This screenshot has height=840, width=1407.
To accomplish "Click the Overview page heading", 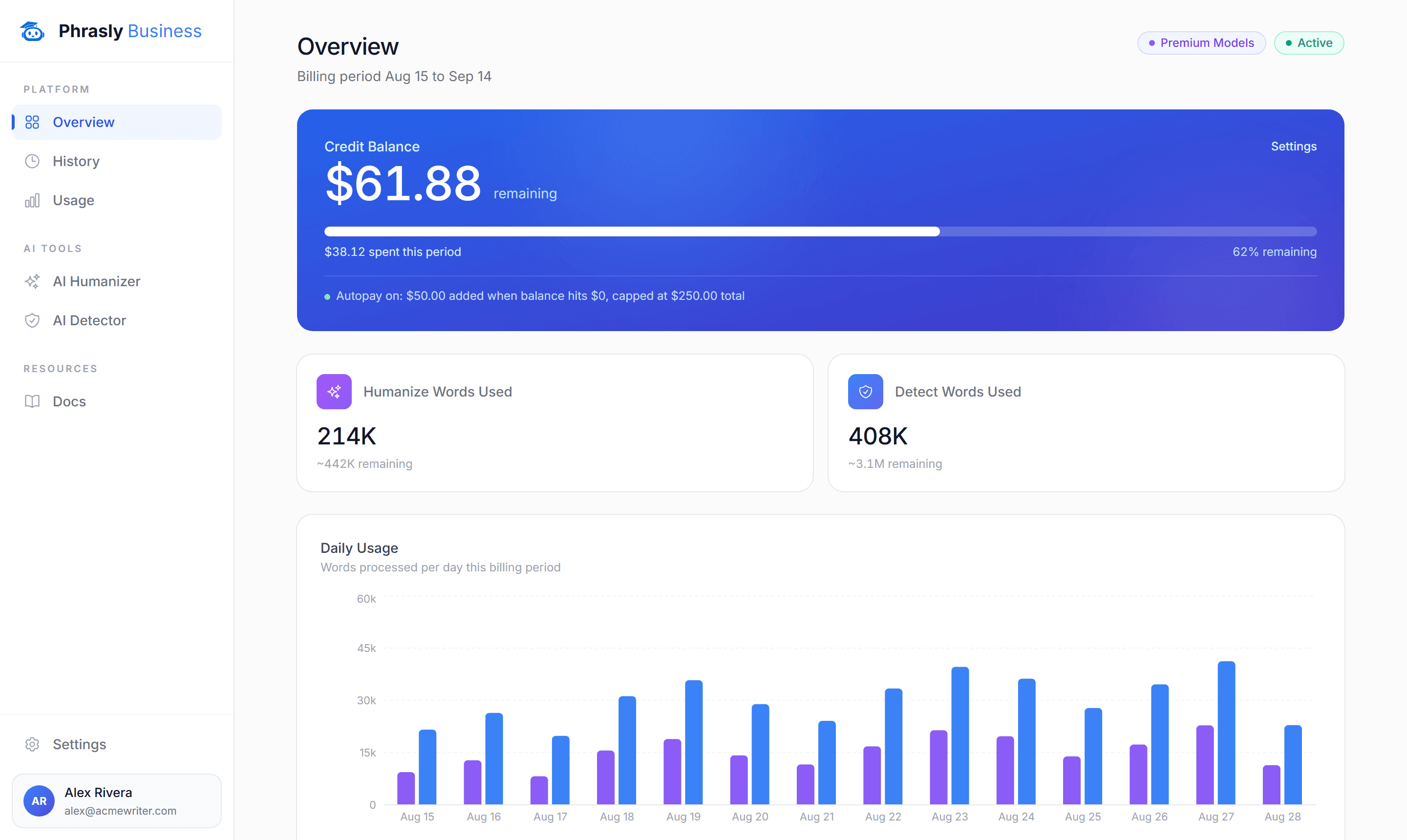I will [x=348, y=46].
